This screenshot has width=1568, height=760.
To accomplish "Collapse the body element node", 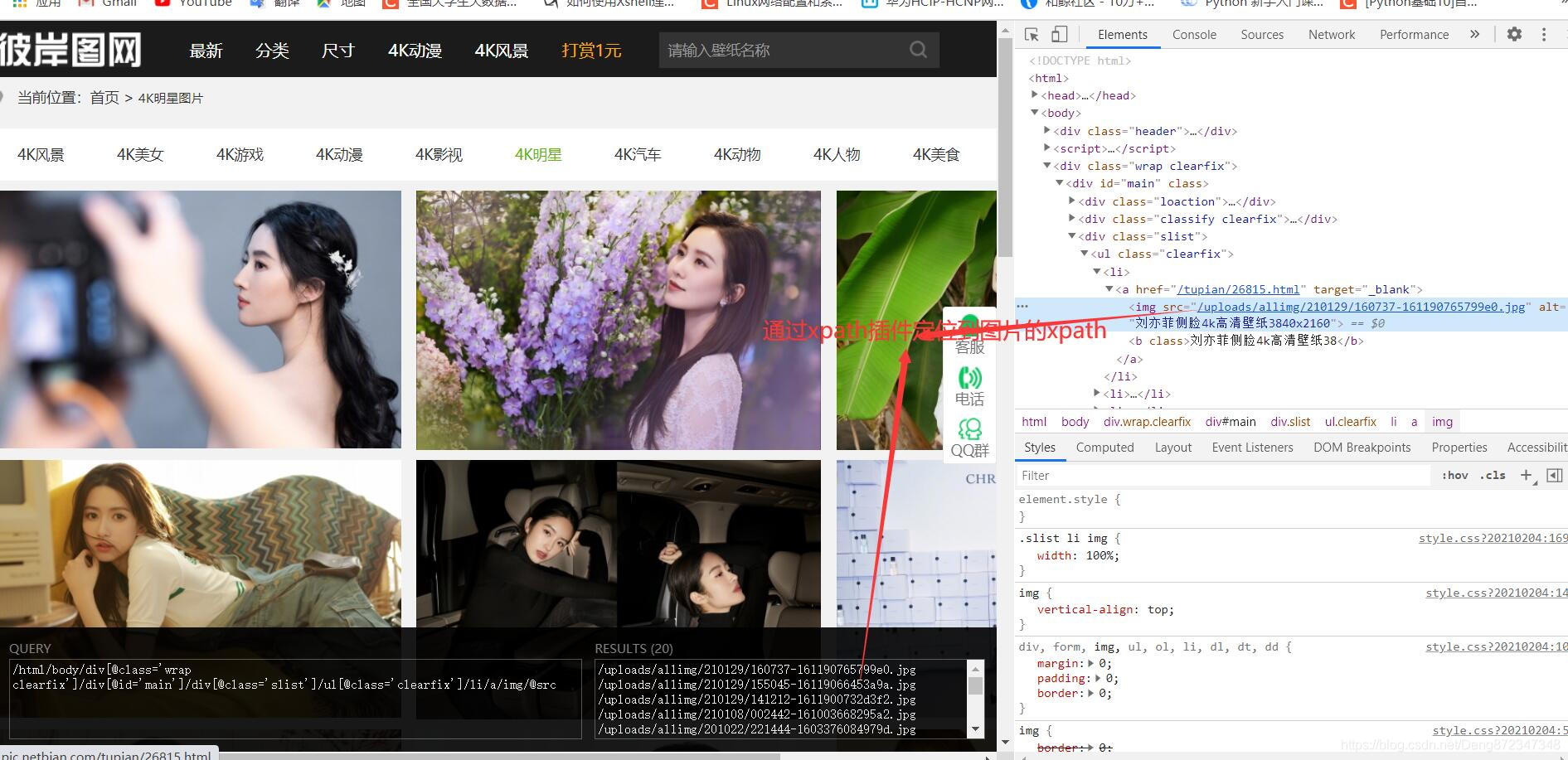I will click(1035, 113).
